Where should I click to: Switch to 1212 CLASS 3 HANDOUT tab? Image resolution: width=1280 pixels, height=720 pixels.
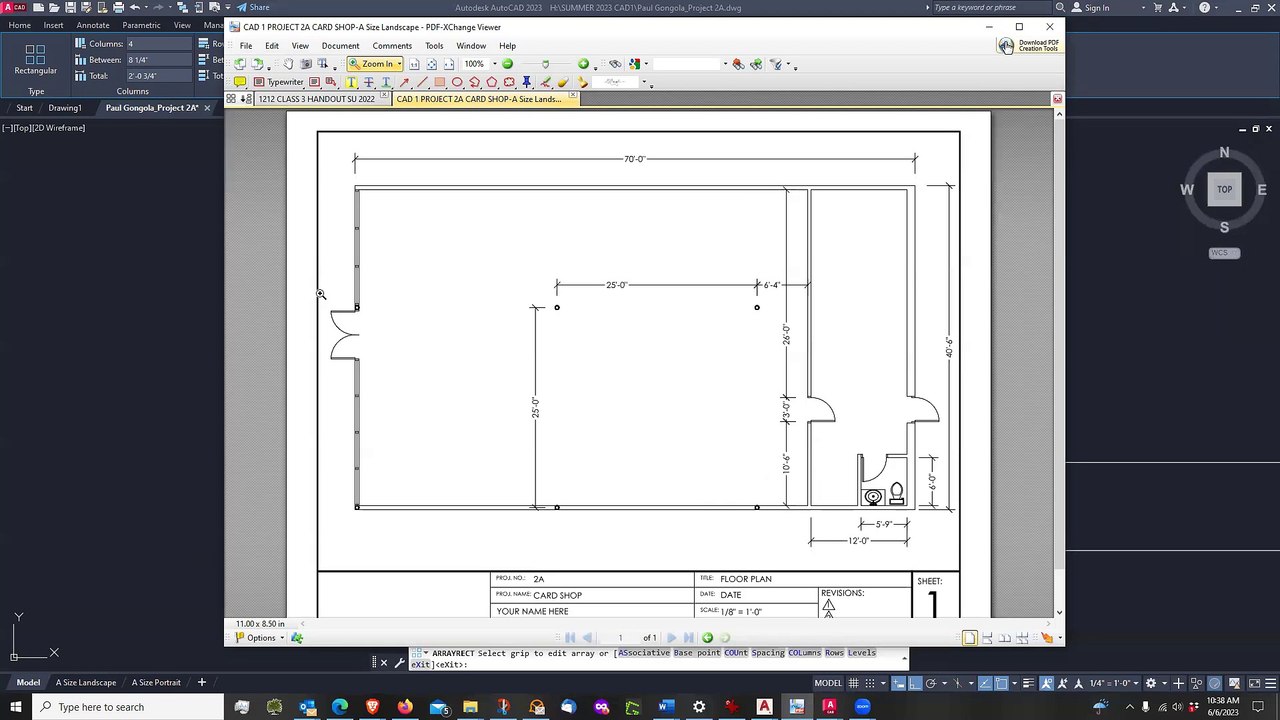pyautogui.click(x=316, y=99)
